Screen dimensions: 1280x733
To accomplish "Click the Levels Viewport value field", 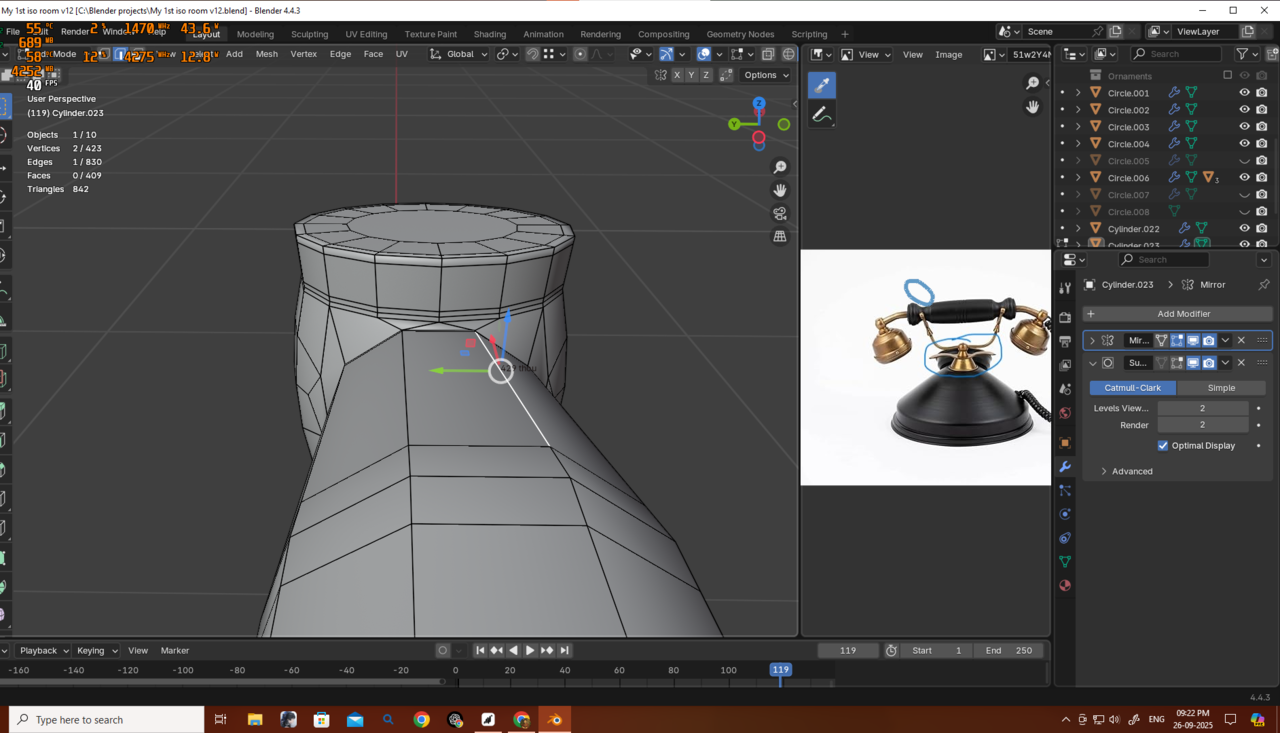I will point(1202,408).
